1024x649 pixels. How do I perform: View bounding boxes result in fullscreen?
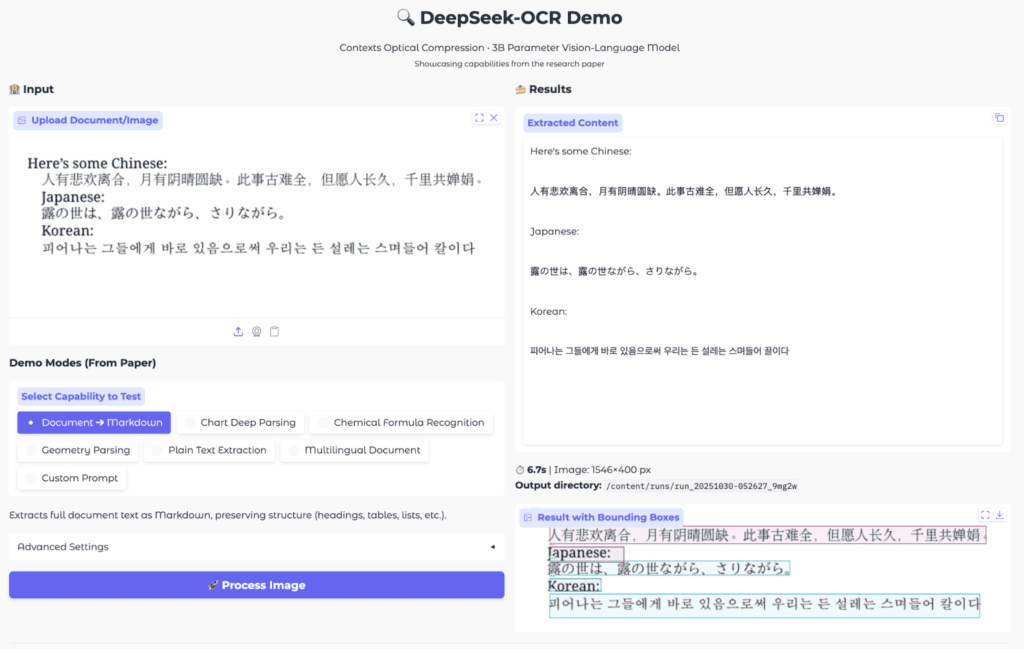(985, 515)
